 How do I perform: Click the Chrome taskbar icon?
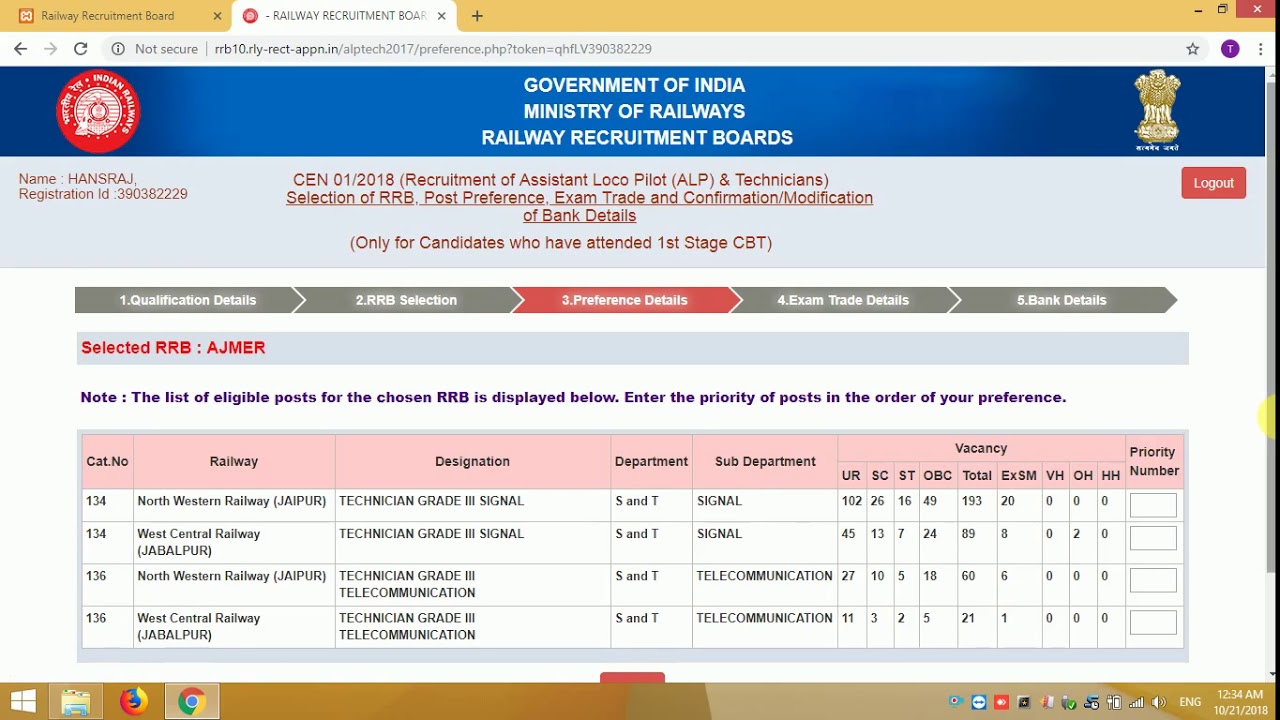[191, 702]
